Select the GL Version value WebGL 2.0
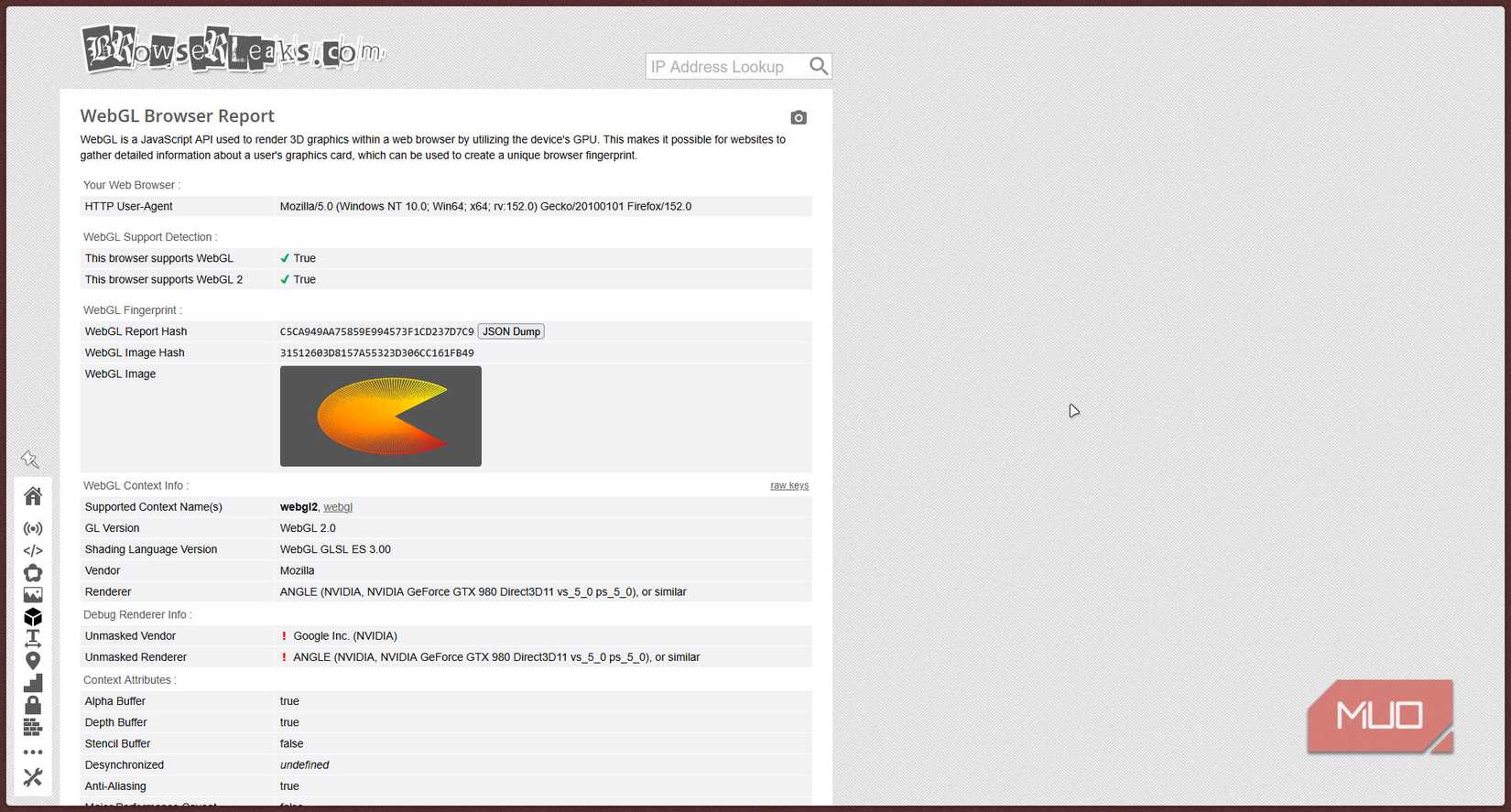 [308, 528]
